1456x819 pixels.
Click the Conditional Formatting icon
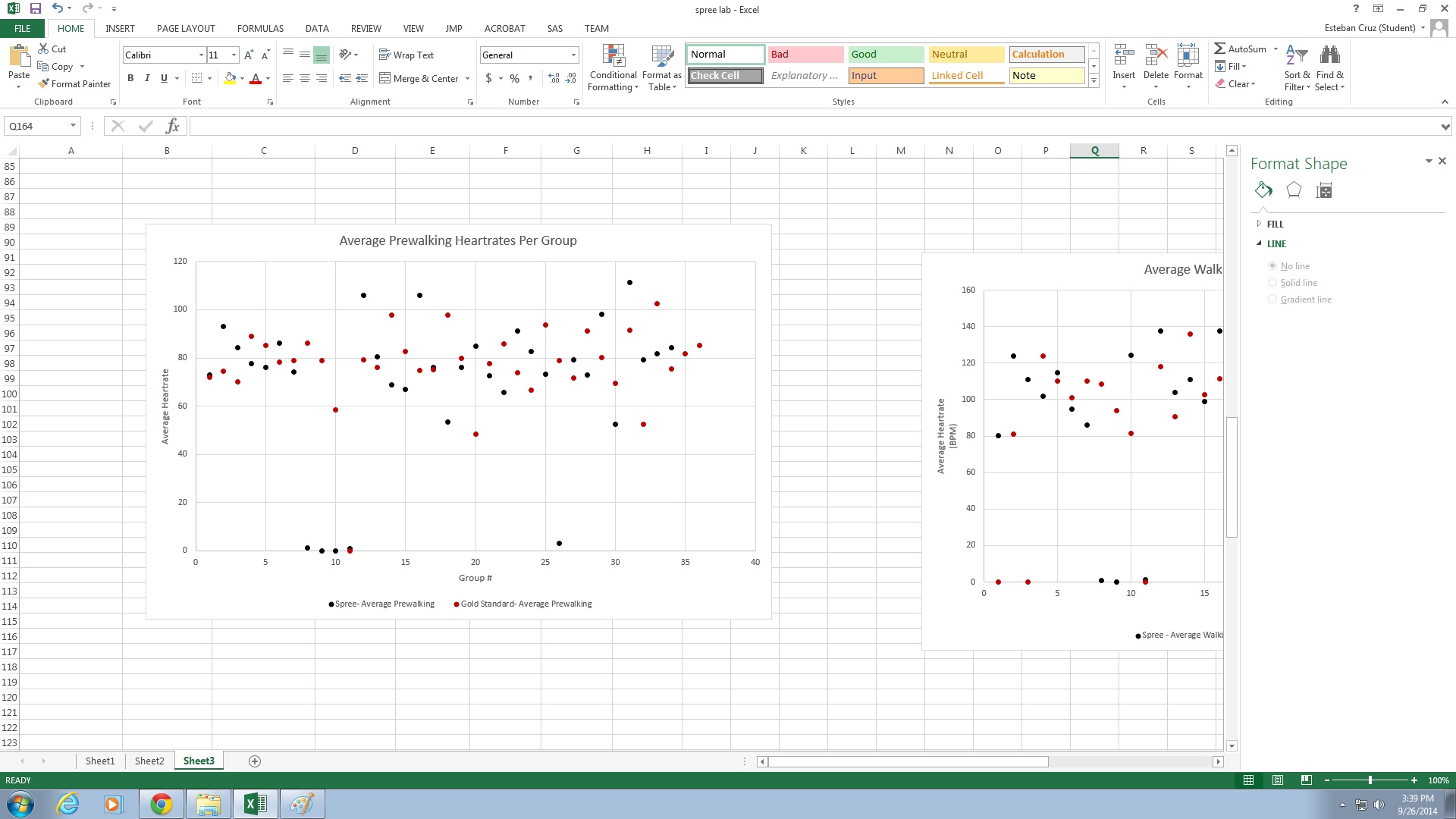(x=613, y=56)
